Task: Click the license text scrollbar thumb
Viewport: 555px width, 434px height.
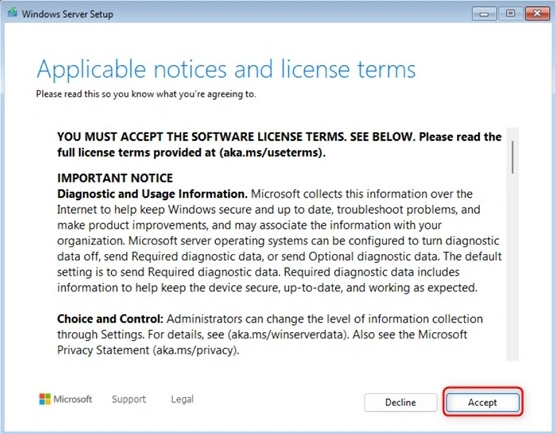Action: click(512, 157)
